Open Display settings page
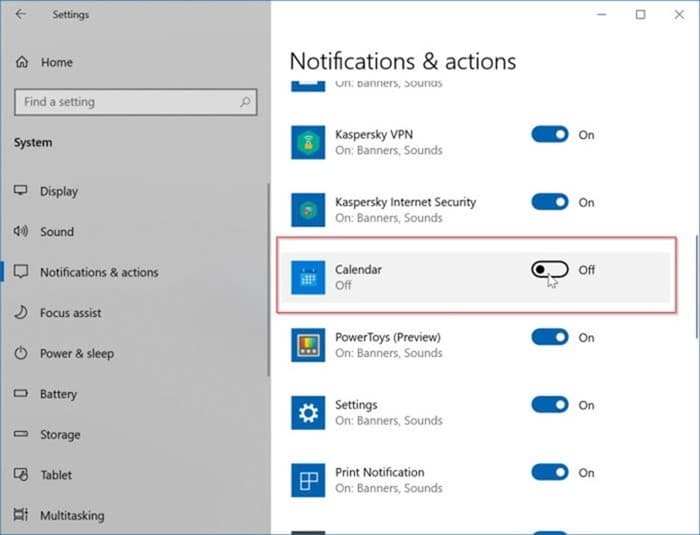The width and height of the screenshot is (700, 535). tap(59, 191)
